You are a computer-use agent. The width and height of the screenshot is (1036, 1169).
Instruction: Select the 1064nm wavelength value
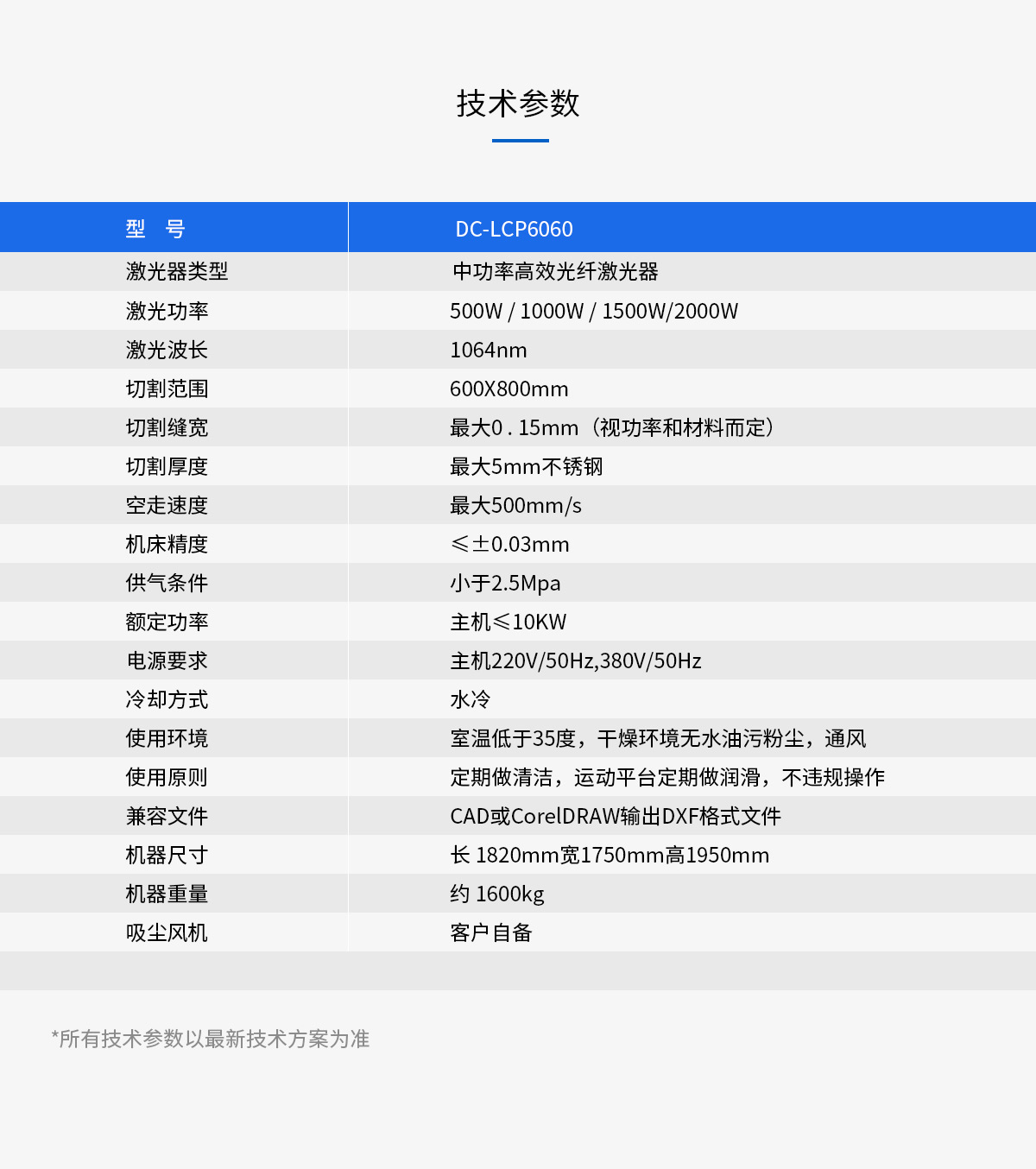tap(488, 350)
